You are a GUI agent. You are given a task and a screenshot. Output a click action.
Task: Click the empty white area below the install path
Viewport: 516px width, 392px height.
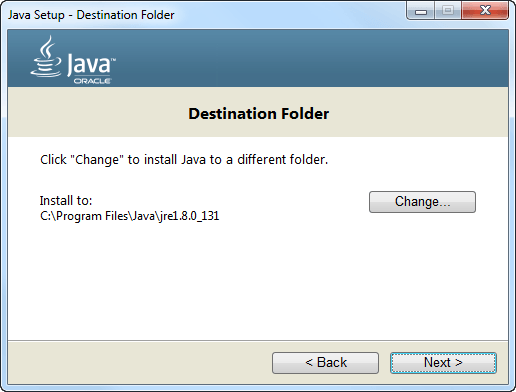coord(258,282)
